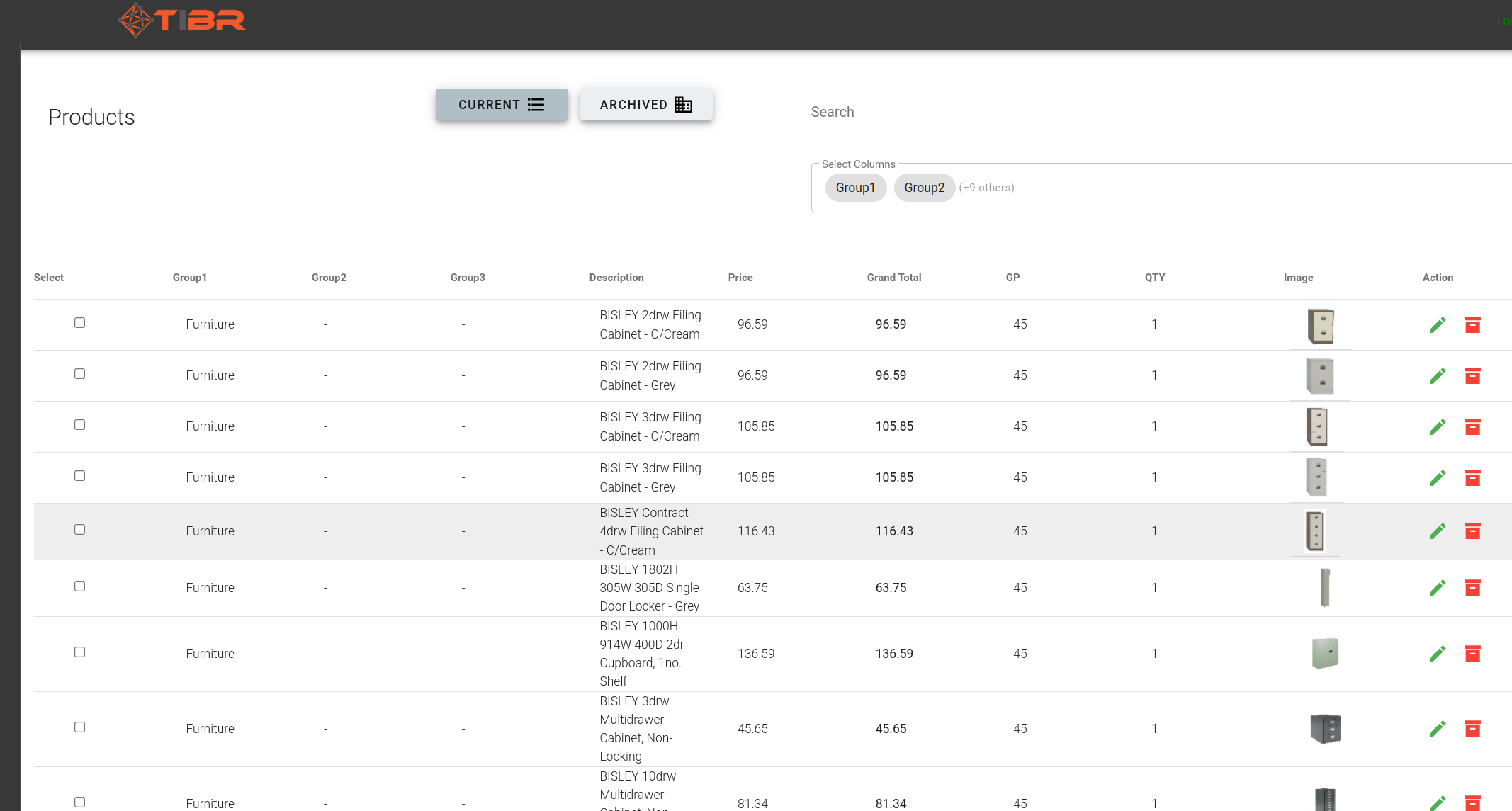Sort by Grand Total column header
Screen dimensions: 1512x811
[x=894, y=278]
